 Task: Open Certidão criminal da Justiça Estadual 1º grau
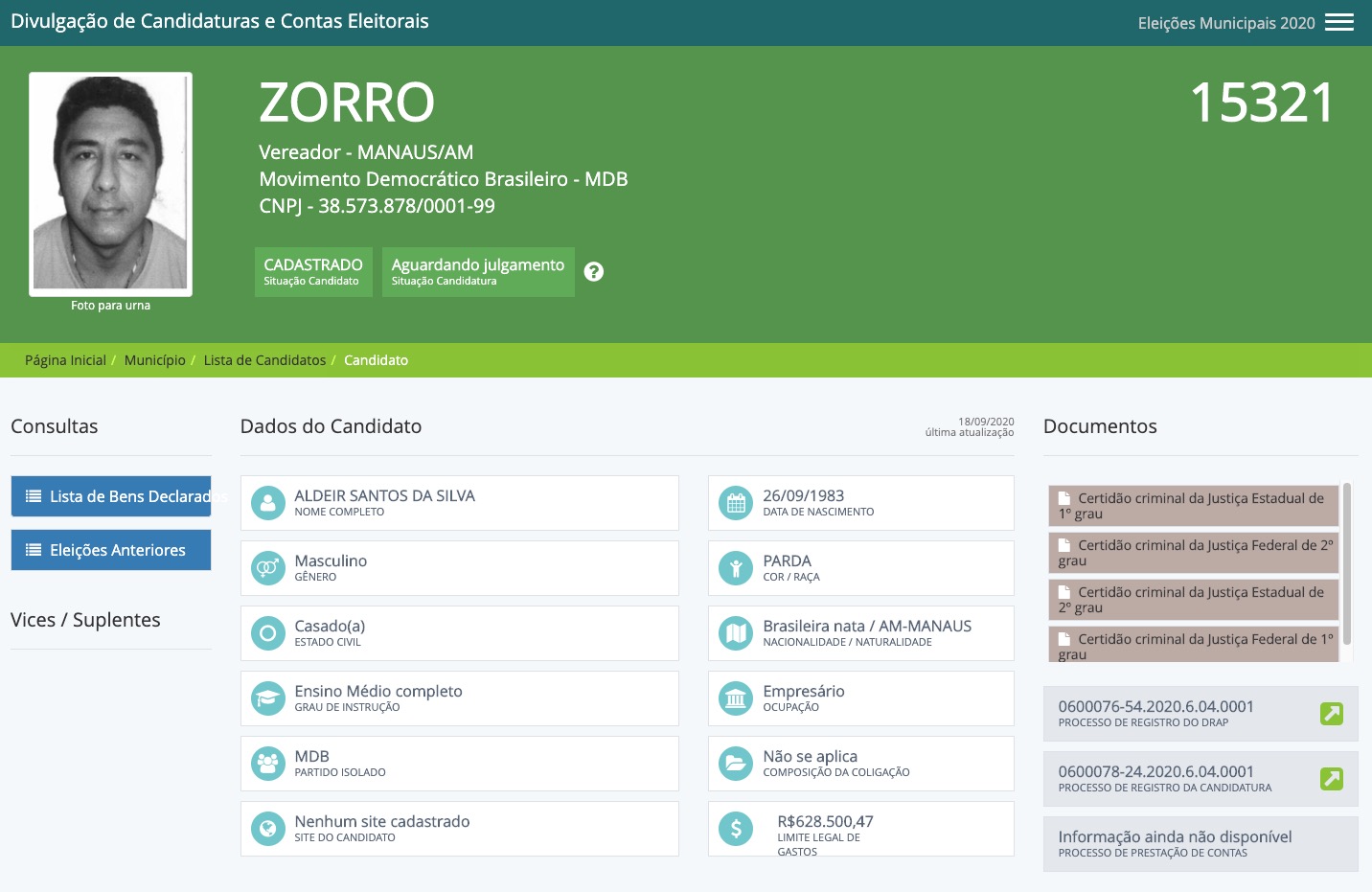coord(1193,505)
